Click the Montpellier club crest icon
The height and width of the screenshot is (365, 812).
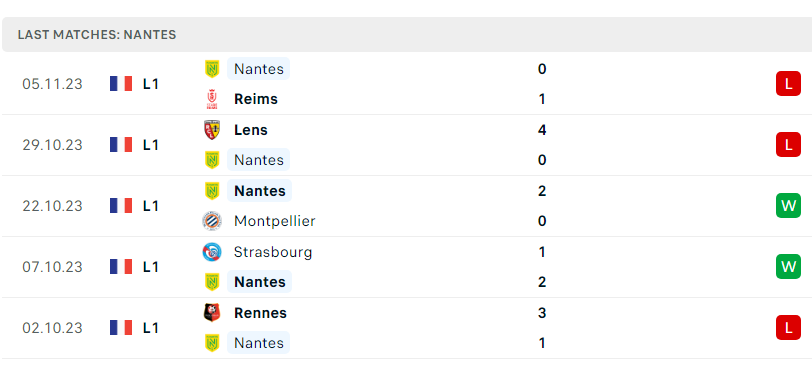(x=212, y=221)
